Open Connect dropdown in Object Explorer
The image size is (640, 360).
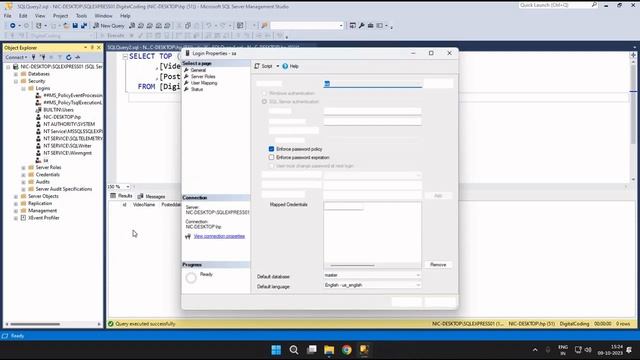coord(16,57)
